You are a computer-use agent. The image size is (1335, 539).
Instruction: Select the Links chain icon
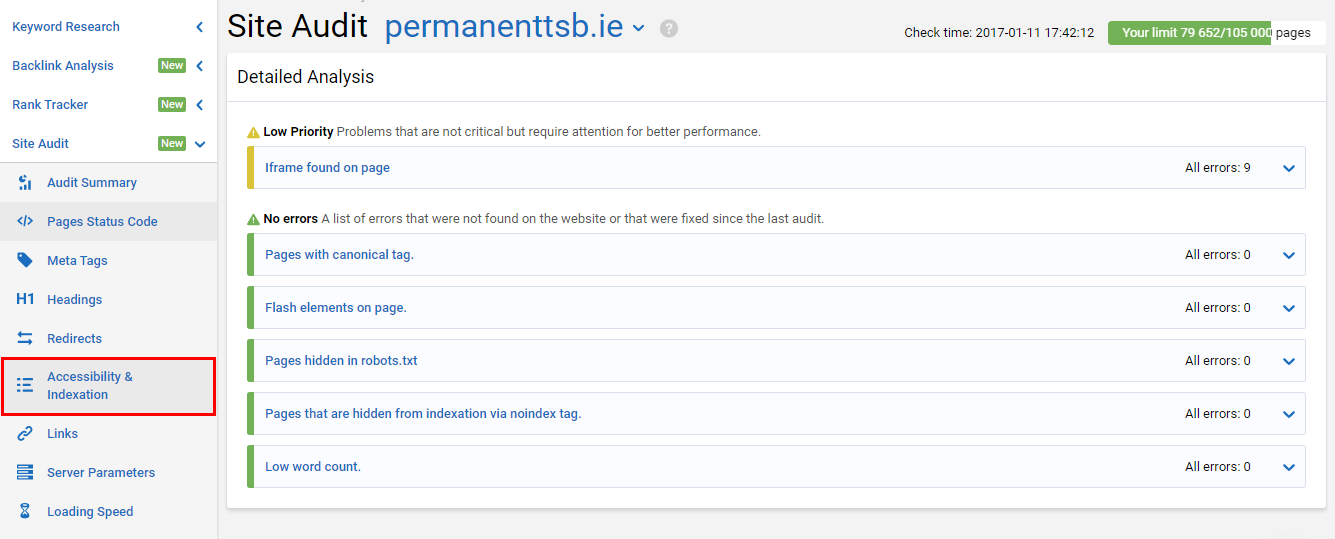pos(25,433)
